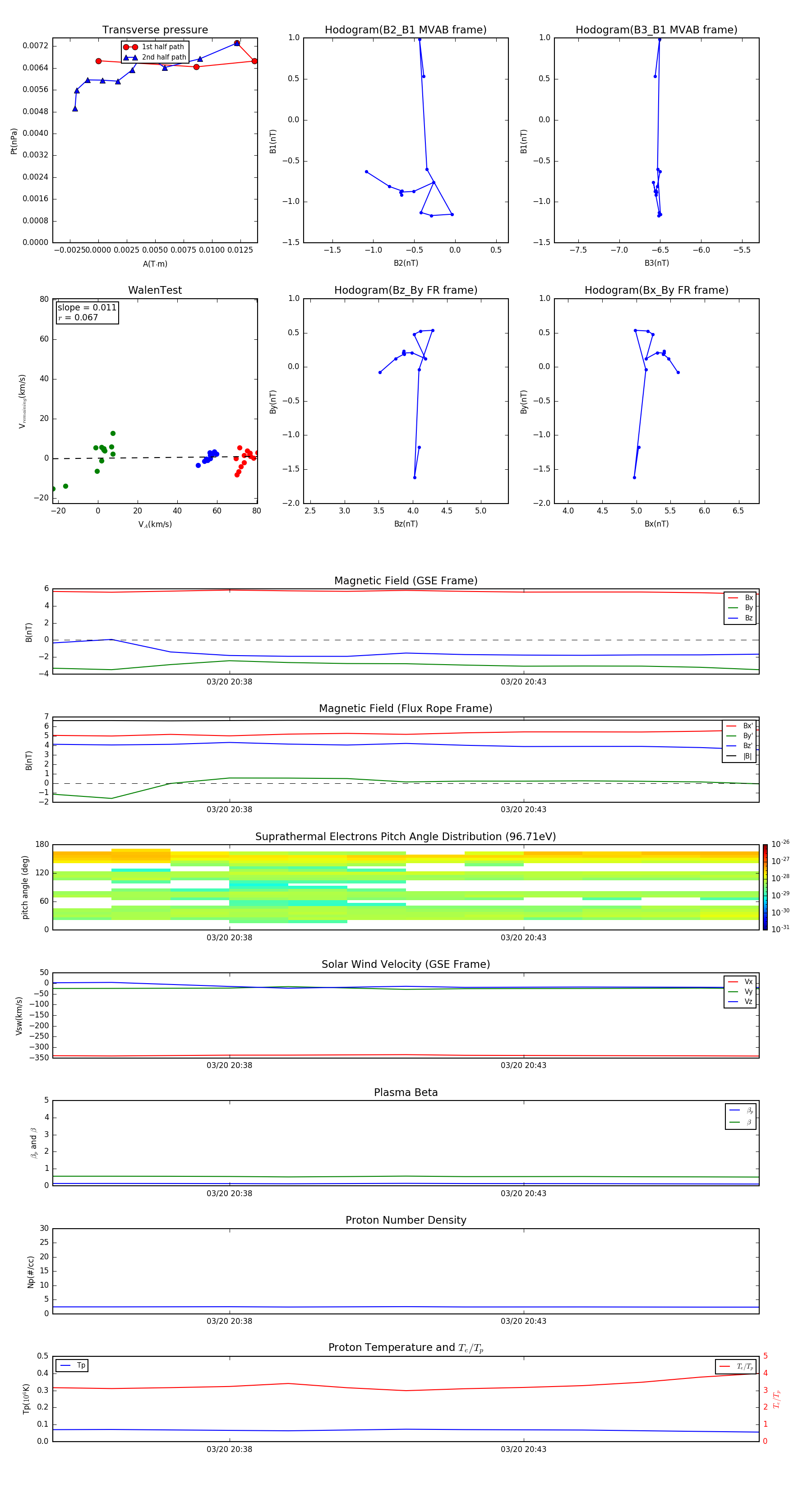Click the Te/Tp legend box
This screenshot has height=1489, width=812.
click(736, 1366)
